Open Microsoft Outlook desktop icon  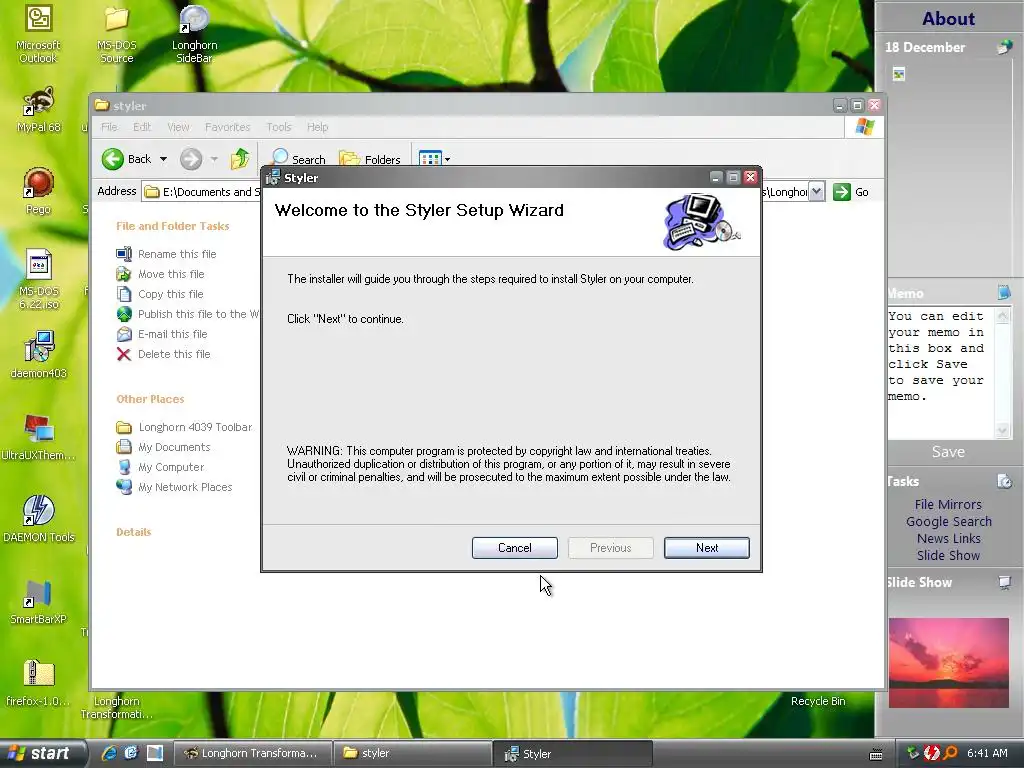coord(38,34)
